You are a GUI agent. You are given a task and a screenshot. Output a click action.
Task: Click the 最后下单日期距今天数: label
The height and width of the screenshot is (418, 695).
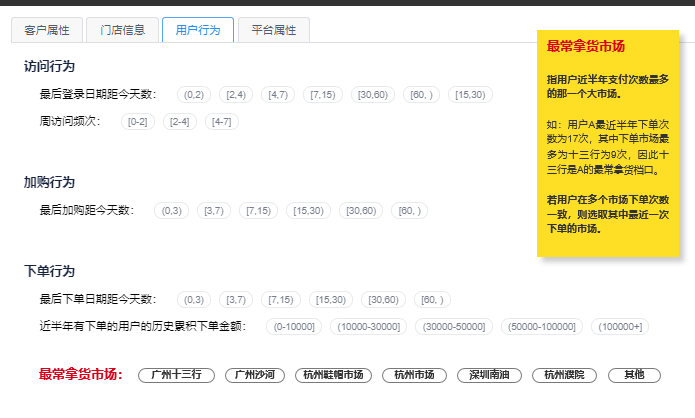pos(98,299)
